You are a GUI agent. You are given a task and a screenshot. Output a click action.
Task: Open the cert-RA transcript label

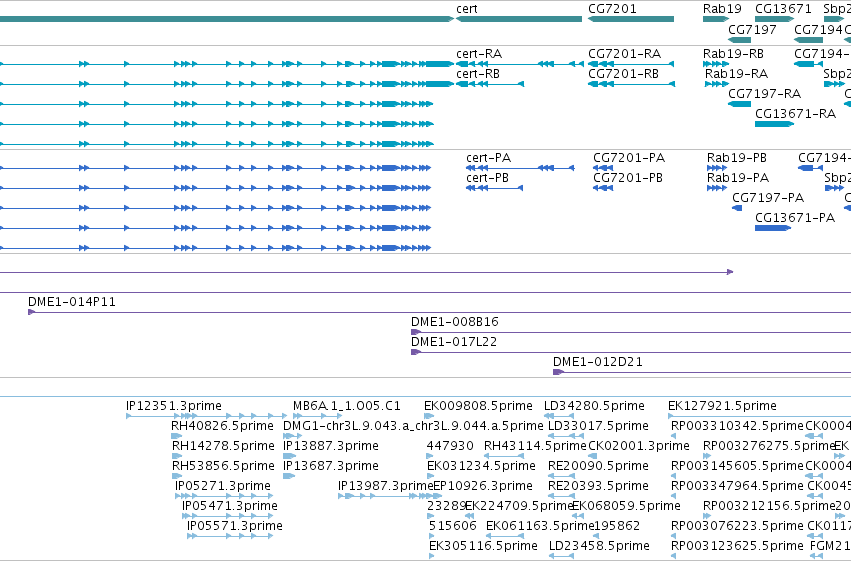479,54
